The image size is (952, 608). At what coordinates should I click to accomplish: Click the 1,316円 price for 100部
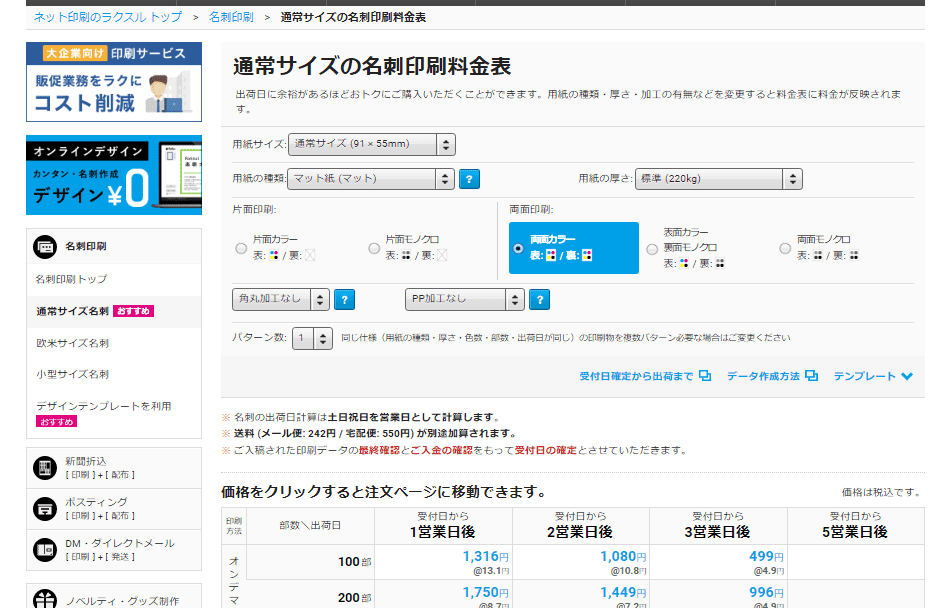point(485,557)
